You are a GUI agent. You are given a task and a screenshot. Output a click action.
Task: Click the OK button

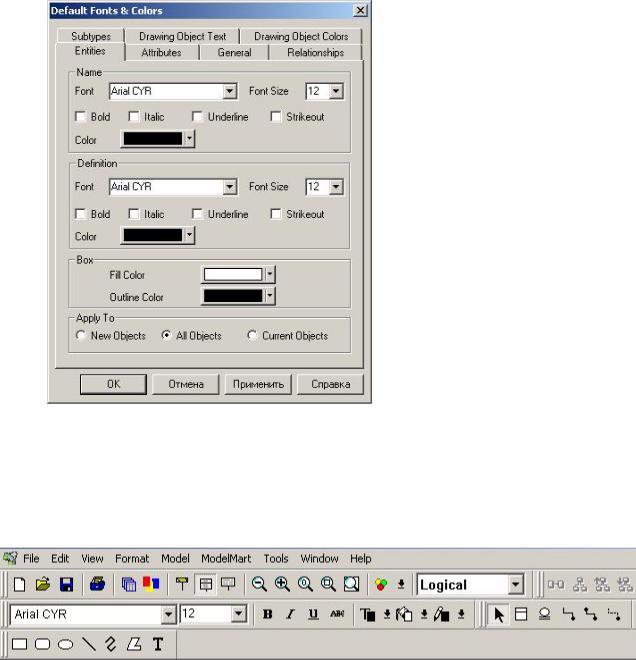click(113, 384)
